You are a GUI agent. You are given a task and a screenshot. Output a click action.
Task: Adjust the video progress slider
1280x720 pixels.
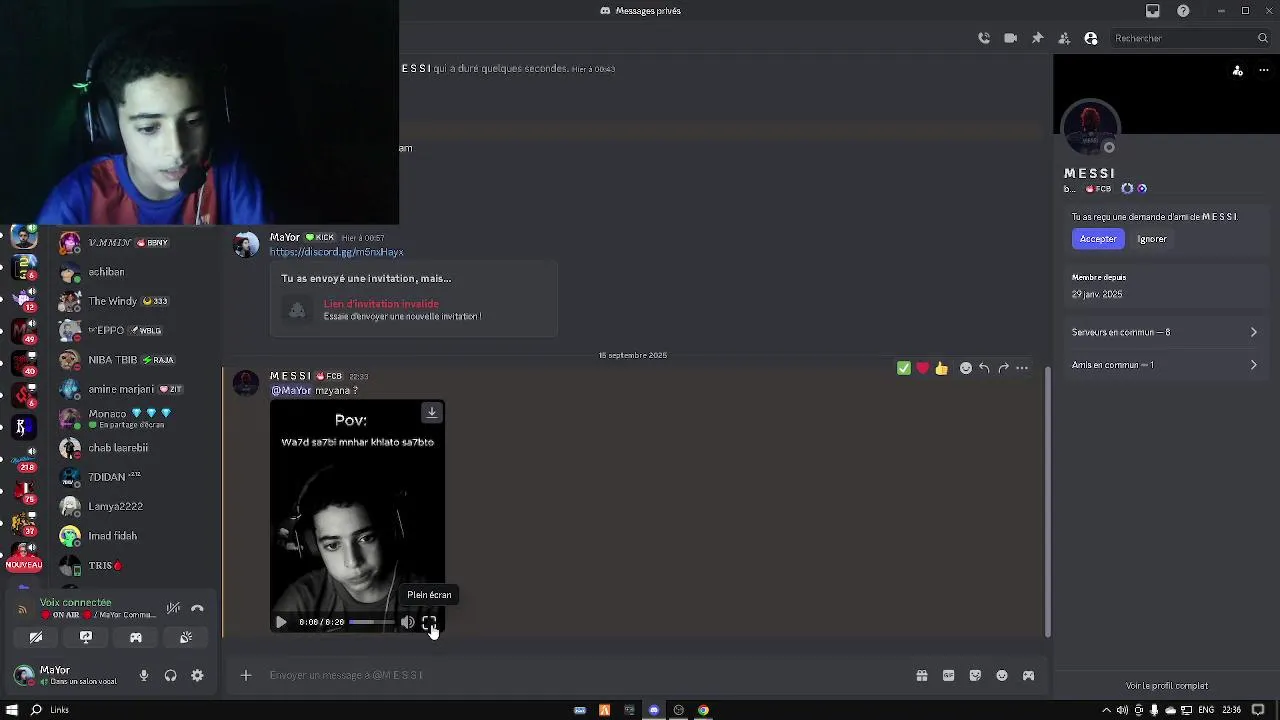pos(370,622)
